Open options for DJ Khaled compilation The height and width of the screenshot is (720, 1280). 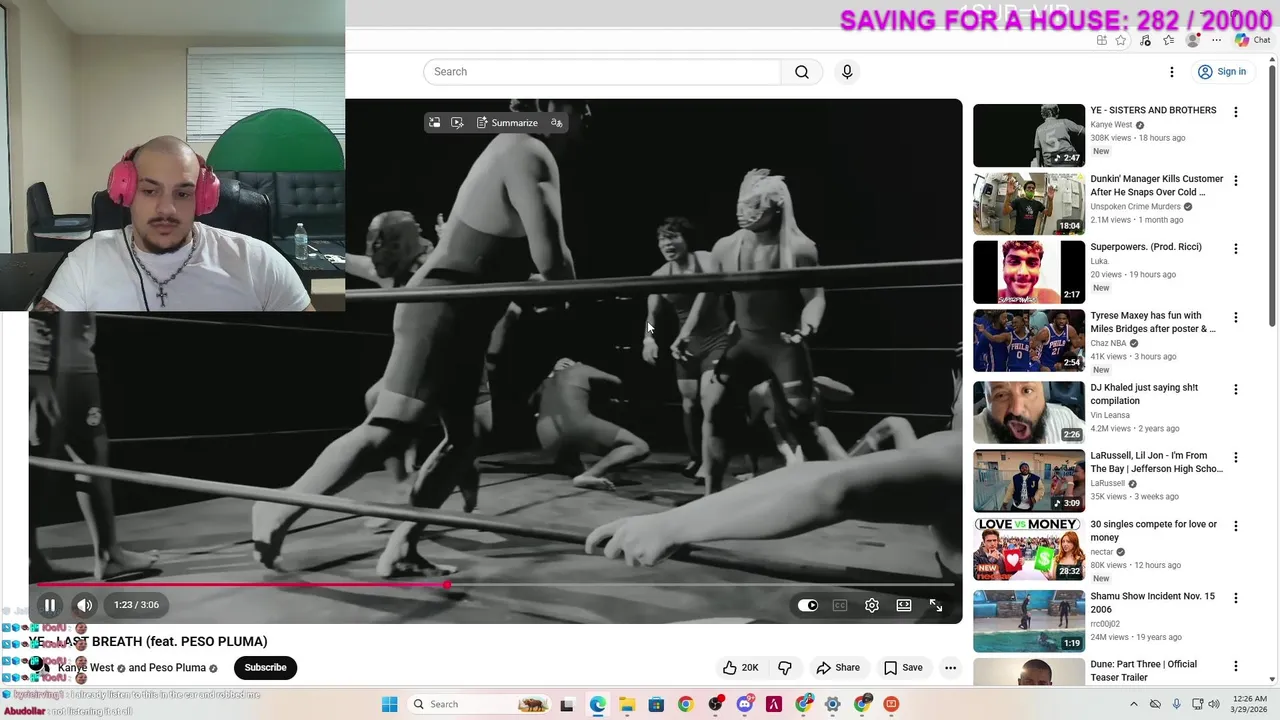(x=1236, y=390)
